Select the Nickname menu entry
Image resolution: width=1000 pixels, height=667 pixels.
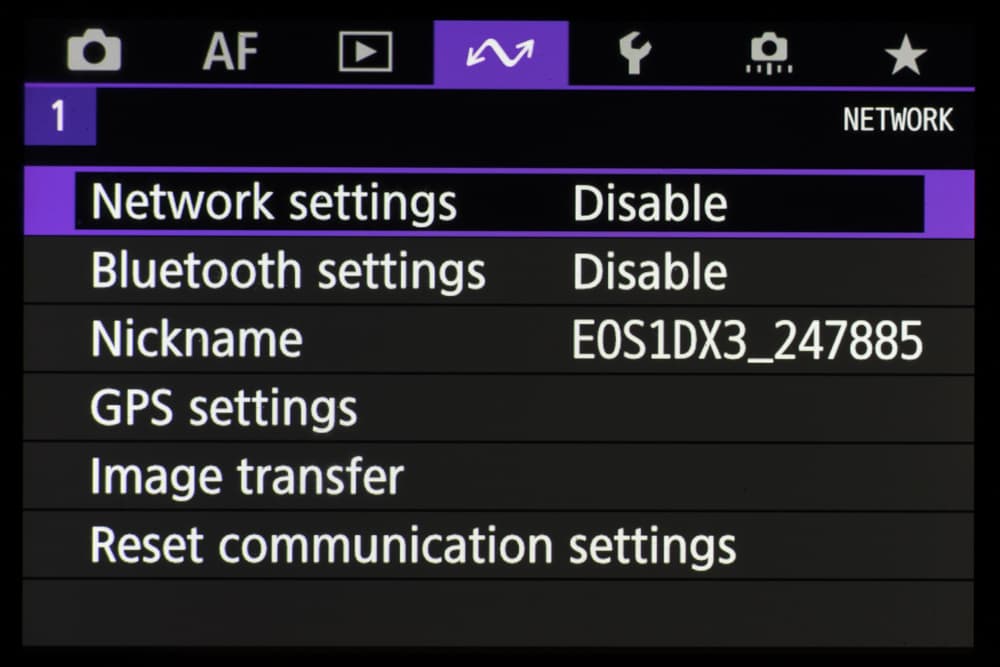click(x=196, y=340)
